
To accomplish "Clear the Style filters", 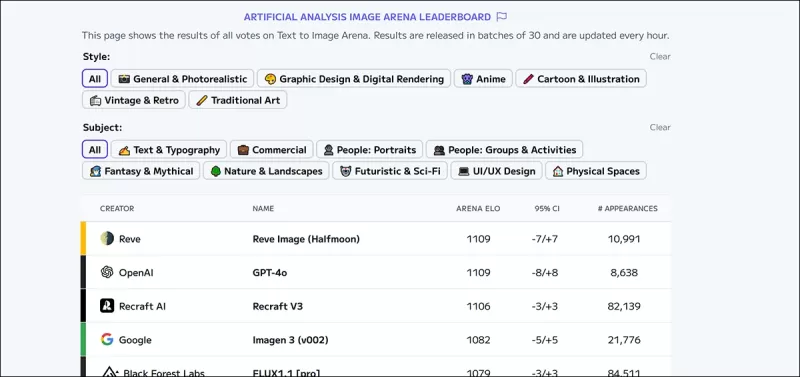I will click(x=660, y=57).
